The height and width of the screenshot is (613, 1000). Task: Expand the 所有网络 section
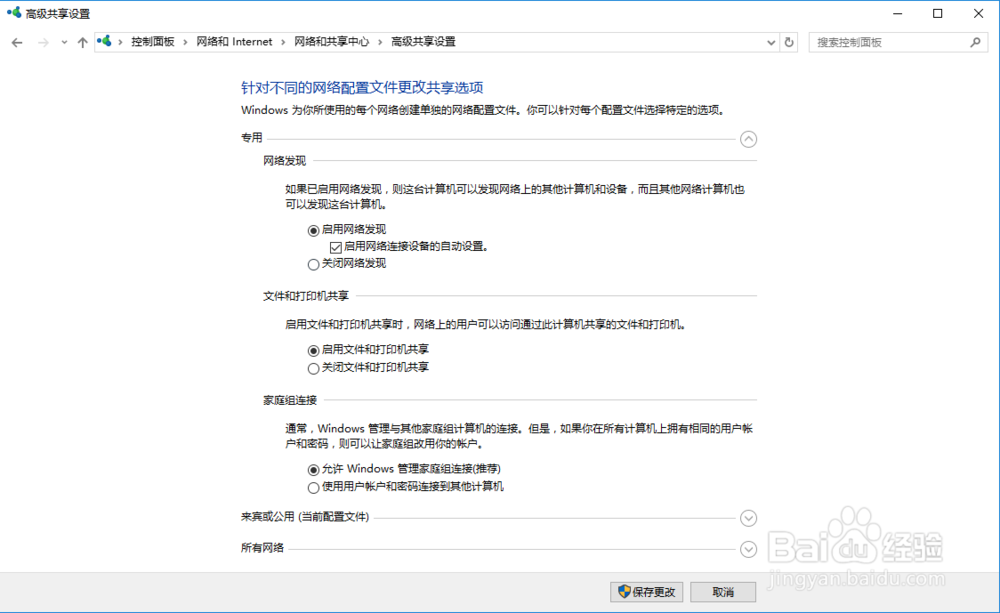748,549
